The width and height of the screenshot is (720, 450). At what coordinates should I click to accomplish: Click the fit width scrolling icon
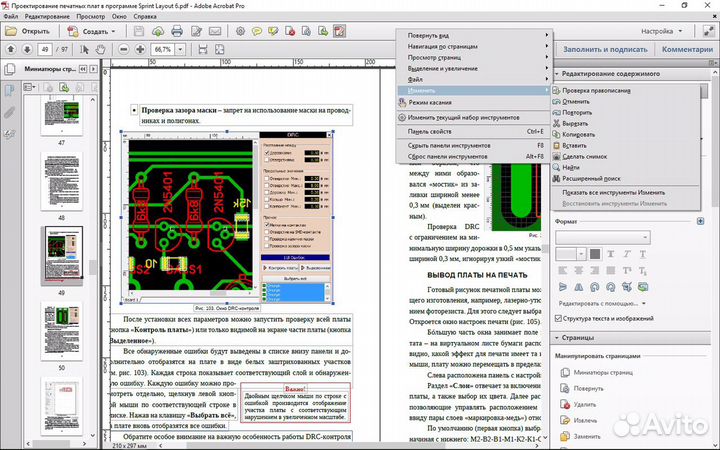coord(203,49)
